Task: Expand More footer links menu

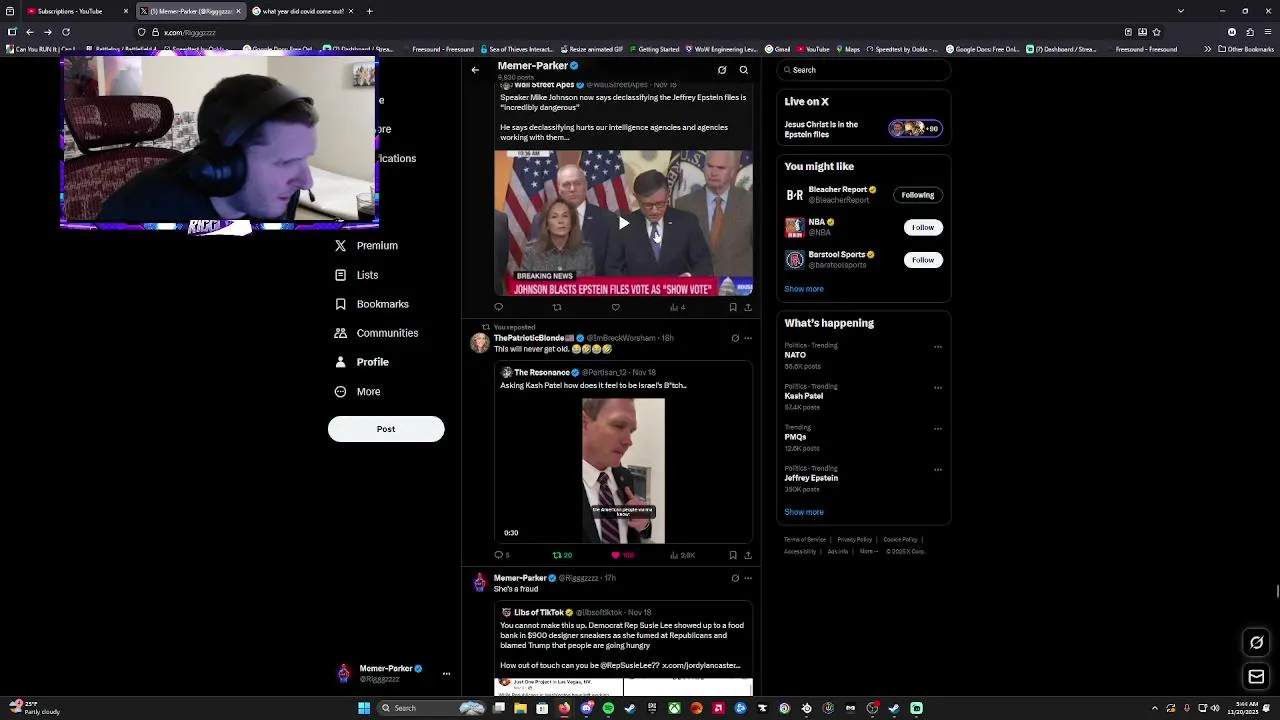Action: pyautogui.click(x=867, y=551)
